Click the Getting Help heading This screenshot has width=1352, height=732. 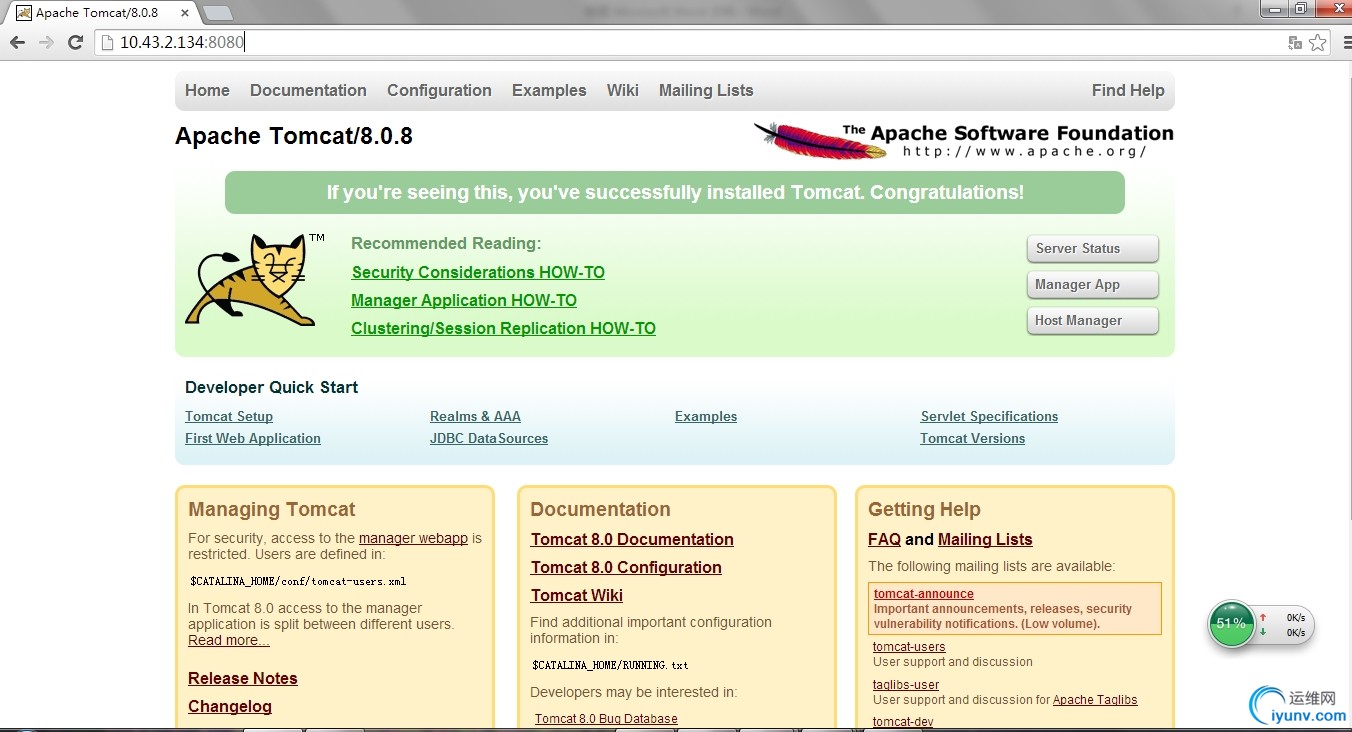[924, 509]
